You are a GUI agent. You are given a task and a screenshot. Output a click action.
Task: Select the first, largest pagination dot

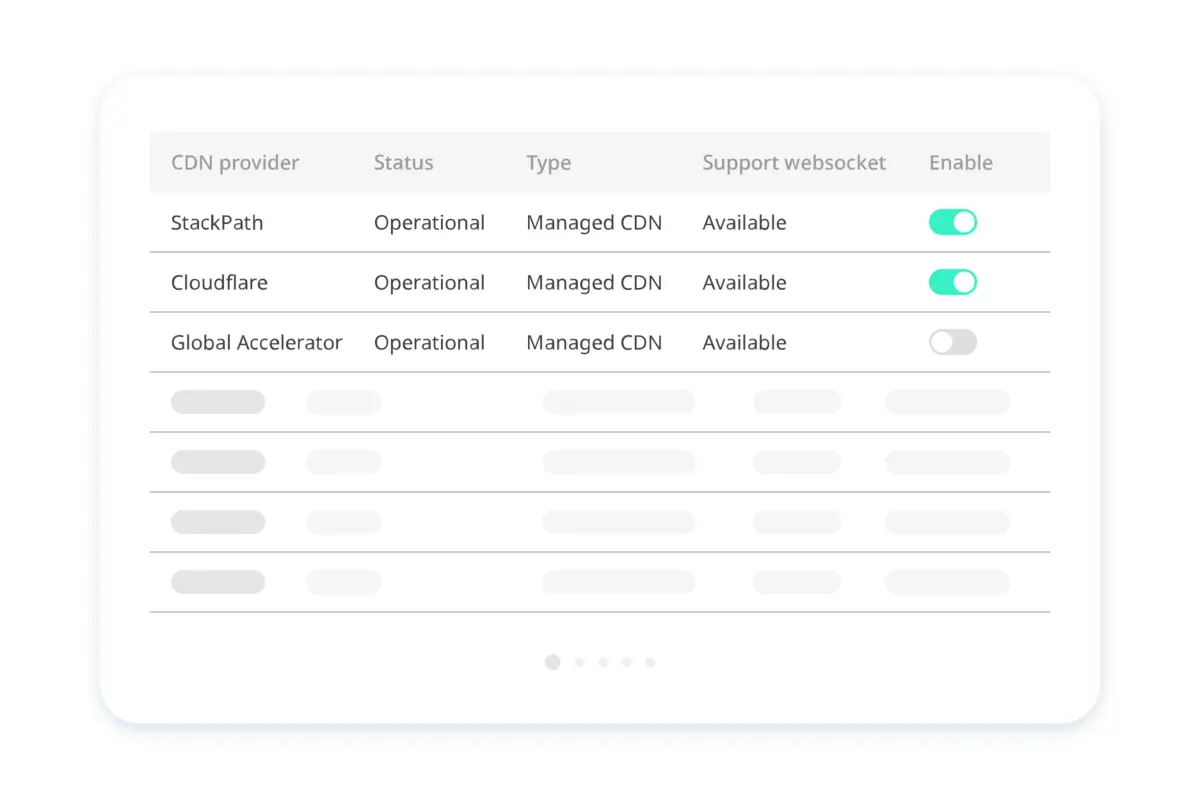[x=552, y=662]
